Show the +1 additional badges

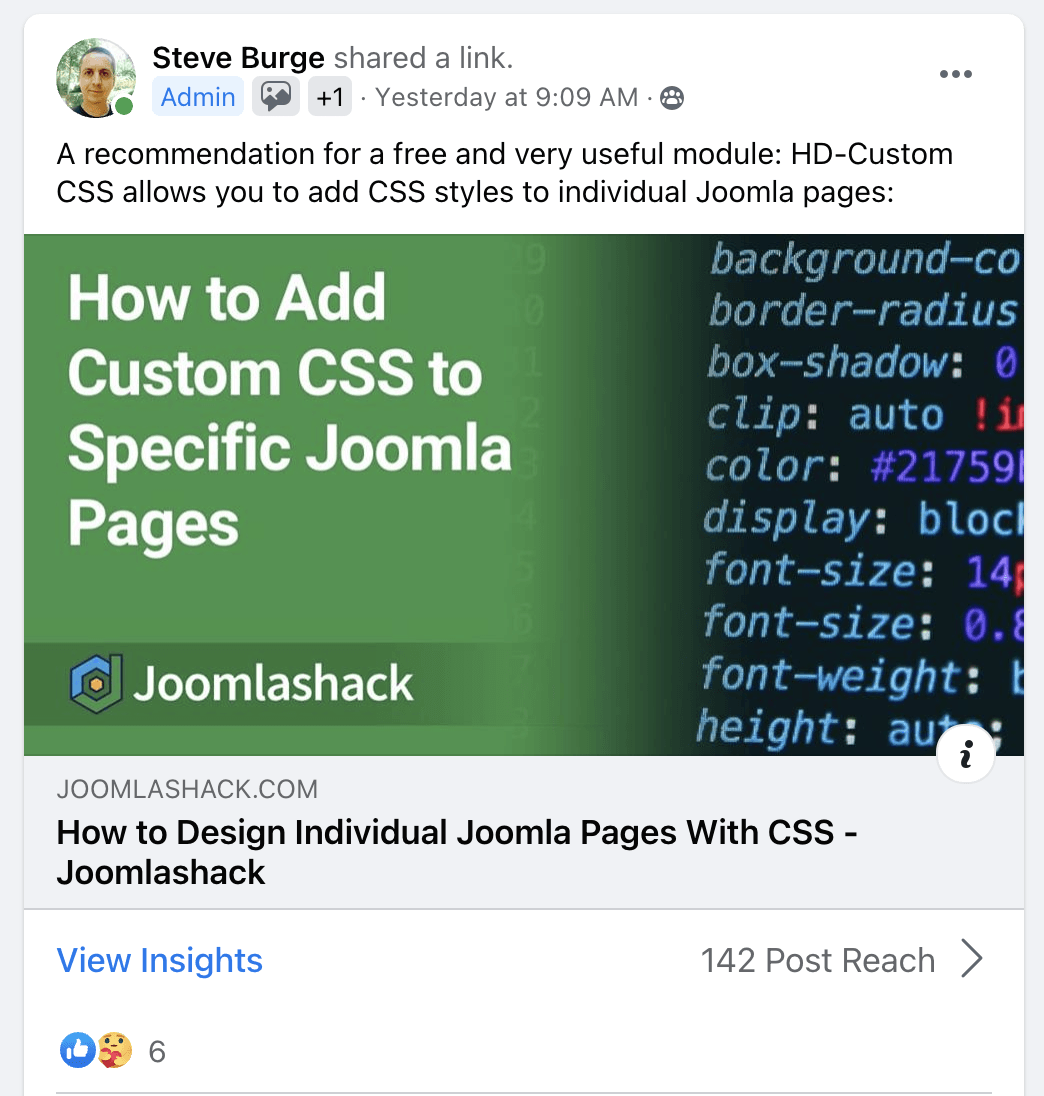tap(330, 97)
